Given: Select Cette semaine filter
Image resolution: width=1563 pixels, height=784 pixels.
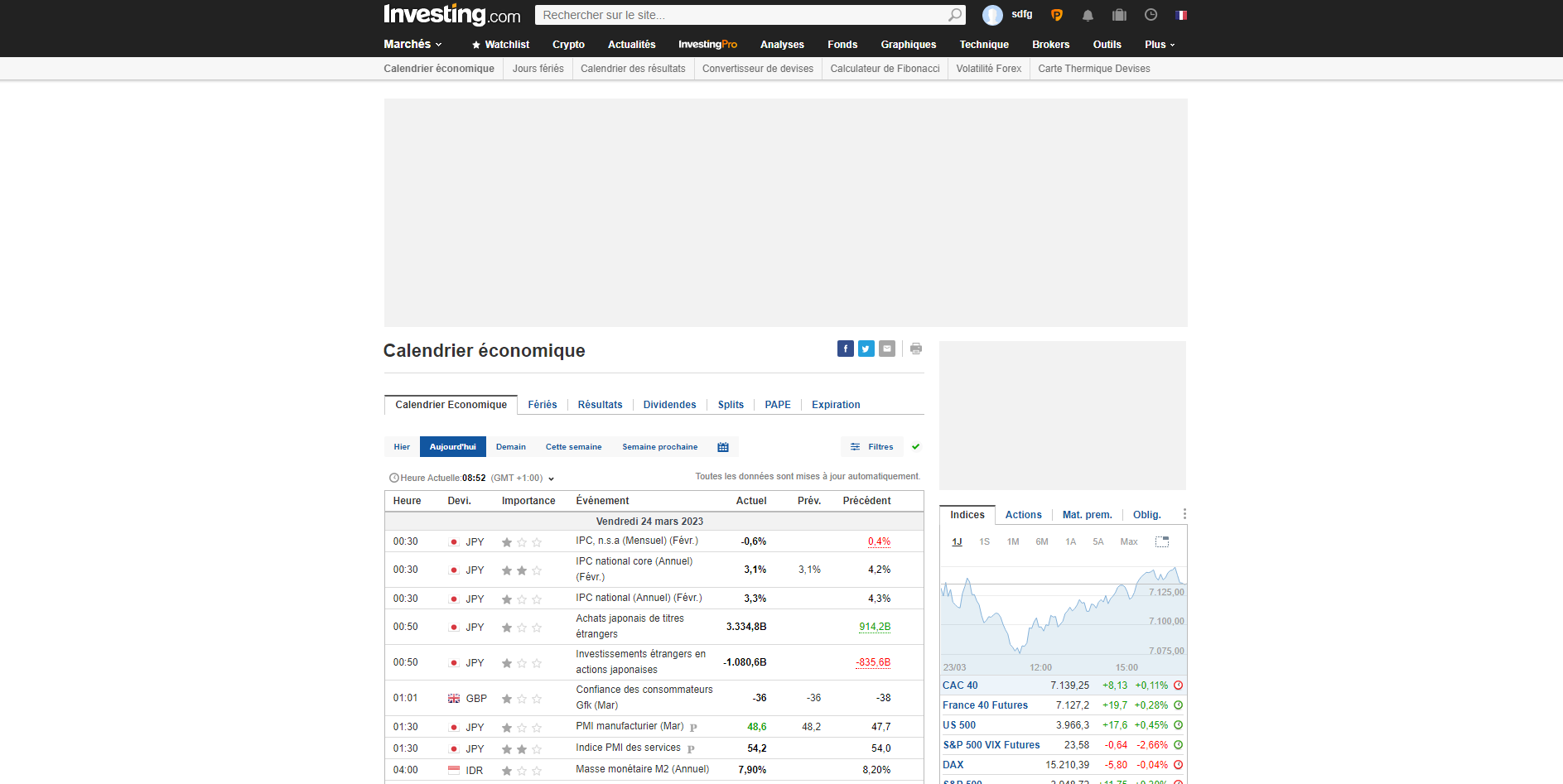Looking at the screenshot, I should (x=573, y=447).
